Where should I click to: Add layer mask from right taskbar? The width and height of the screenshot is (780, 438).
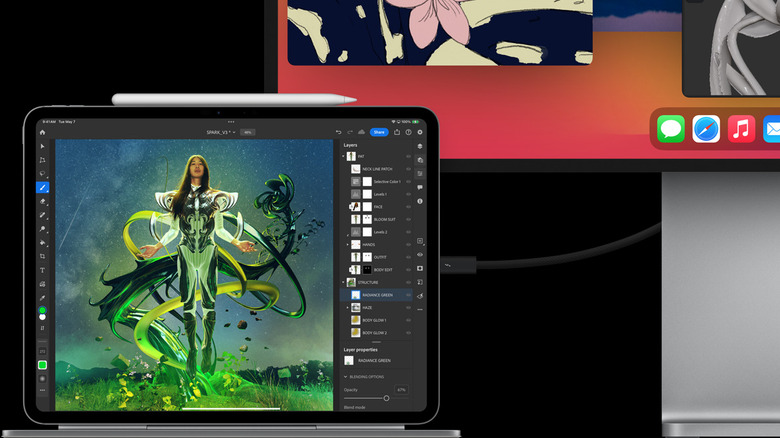[420, 268]
